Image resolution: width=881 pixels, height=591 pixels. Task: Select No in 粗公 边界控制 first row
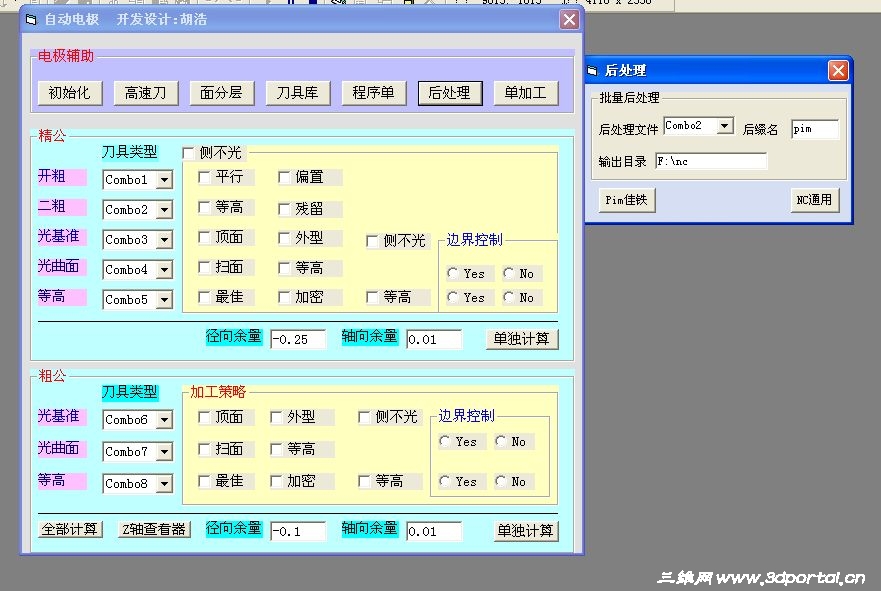505,441
